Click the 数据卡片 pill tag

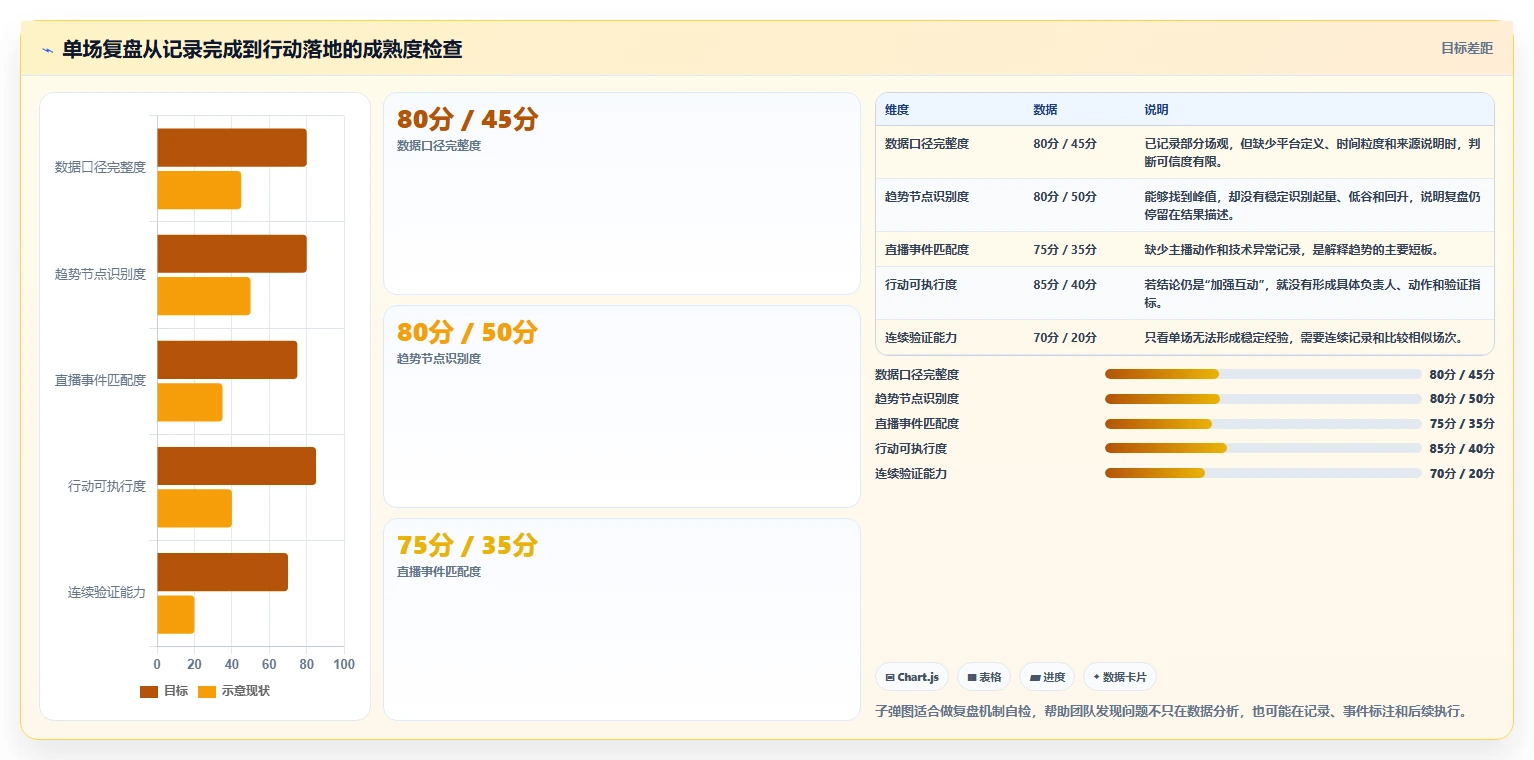[x=1120, y=677]
